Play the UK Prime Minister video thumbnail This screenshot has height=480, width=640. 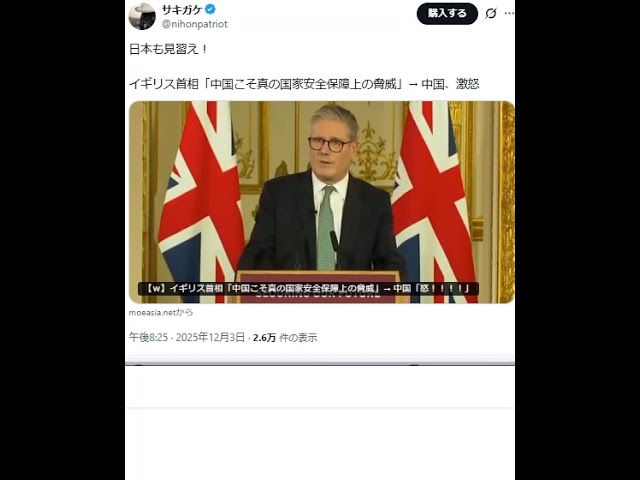(321, 202)
